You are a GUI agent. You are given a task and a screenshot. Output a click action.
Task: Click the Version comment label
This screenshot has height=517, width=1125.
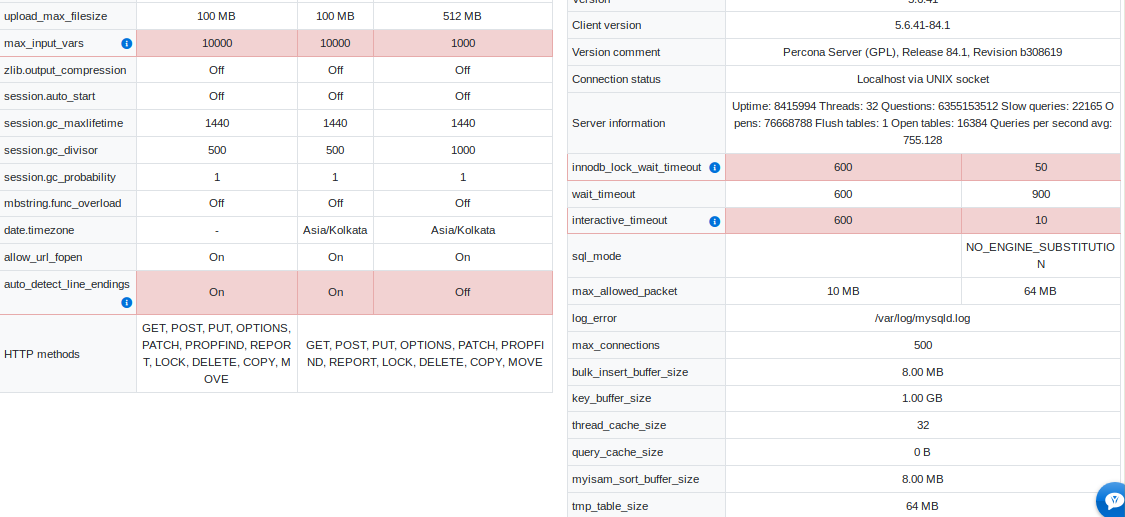tap(616, 52)
